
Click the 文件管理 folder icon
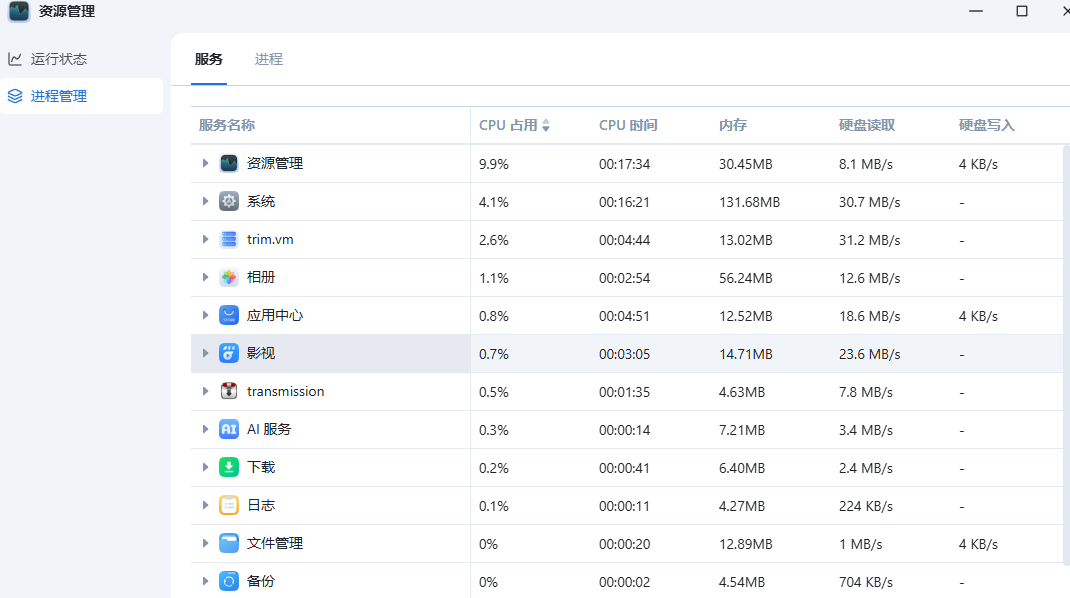pos(229,543)
